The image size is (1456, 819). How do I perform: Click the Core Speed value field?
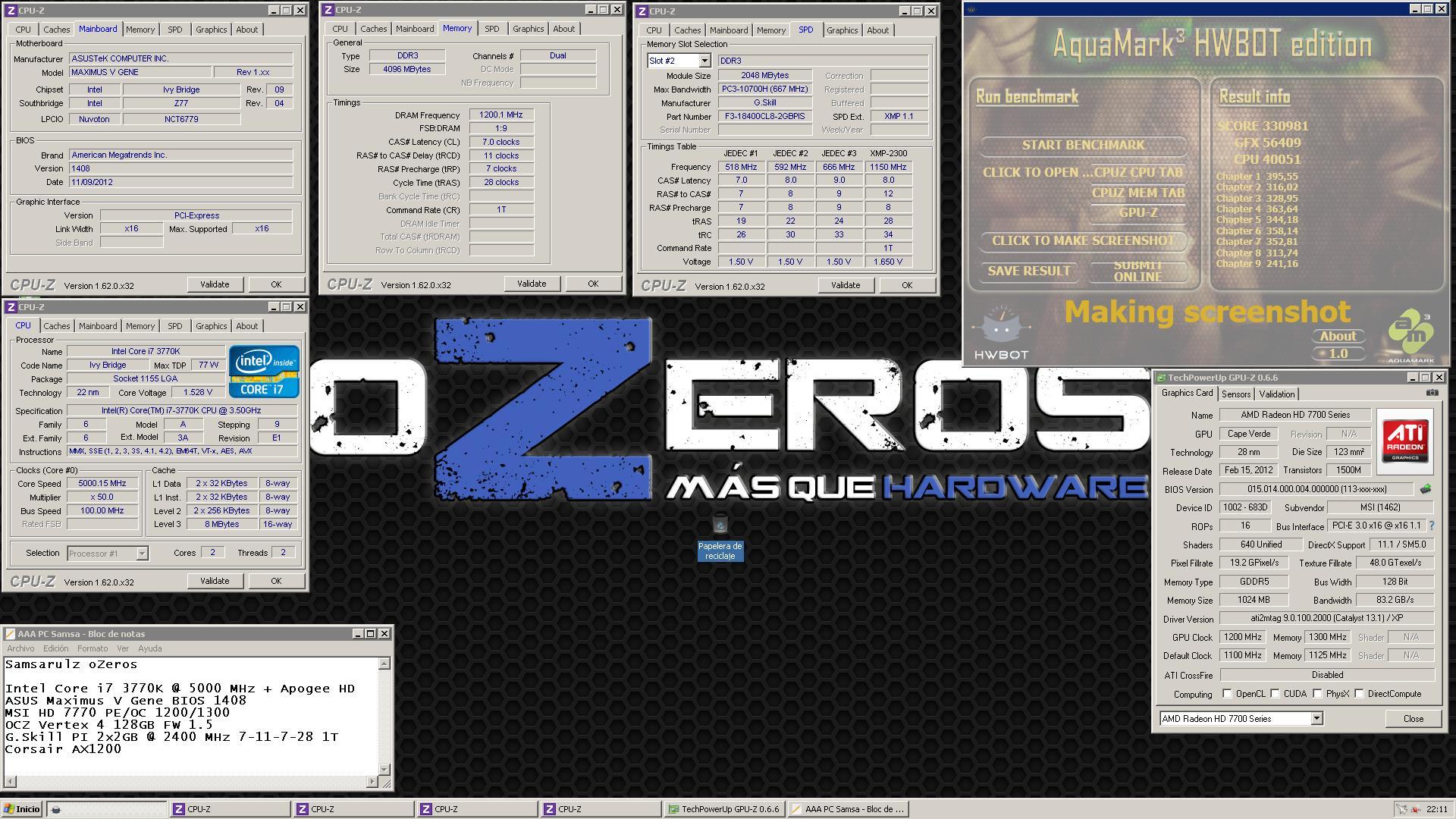102,484
